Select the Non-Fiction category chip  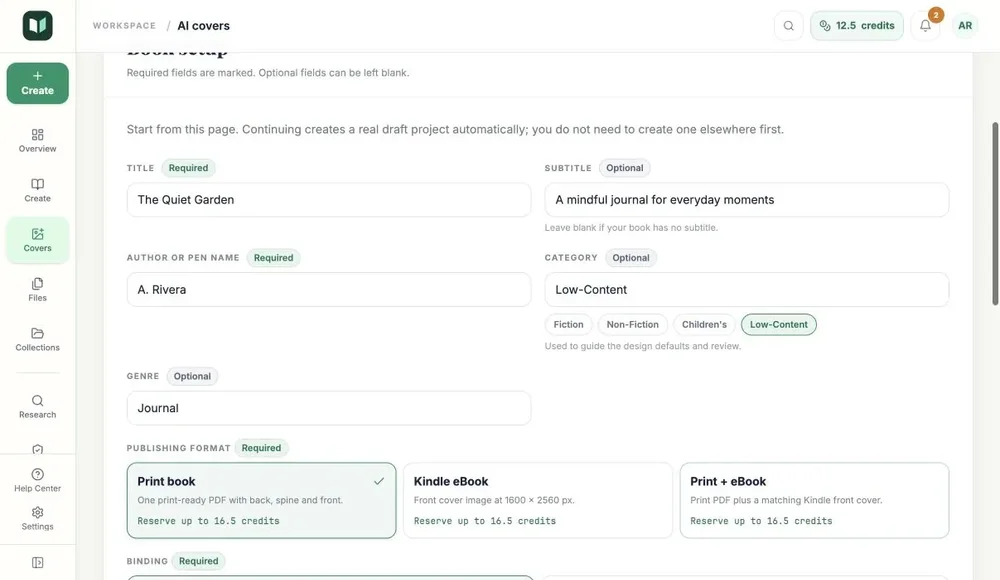coord(633,324)
